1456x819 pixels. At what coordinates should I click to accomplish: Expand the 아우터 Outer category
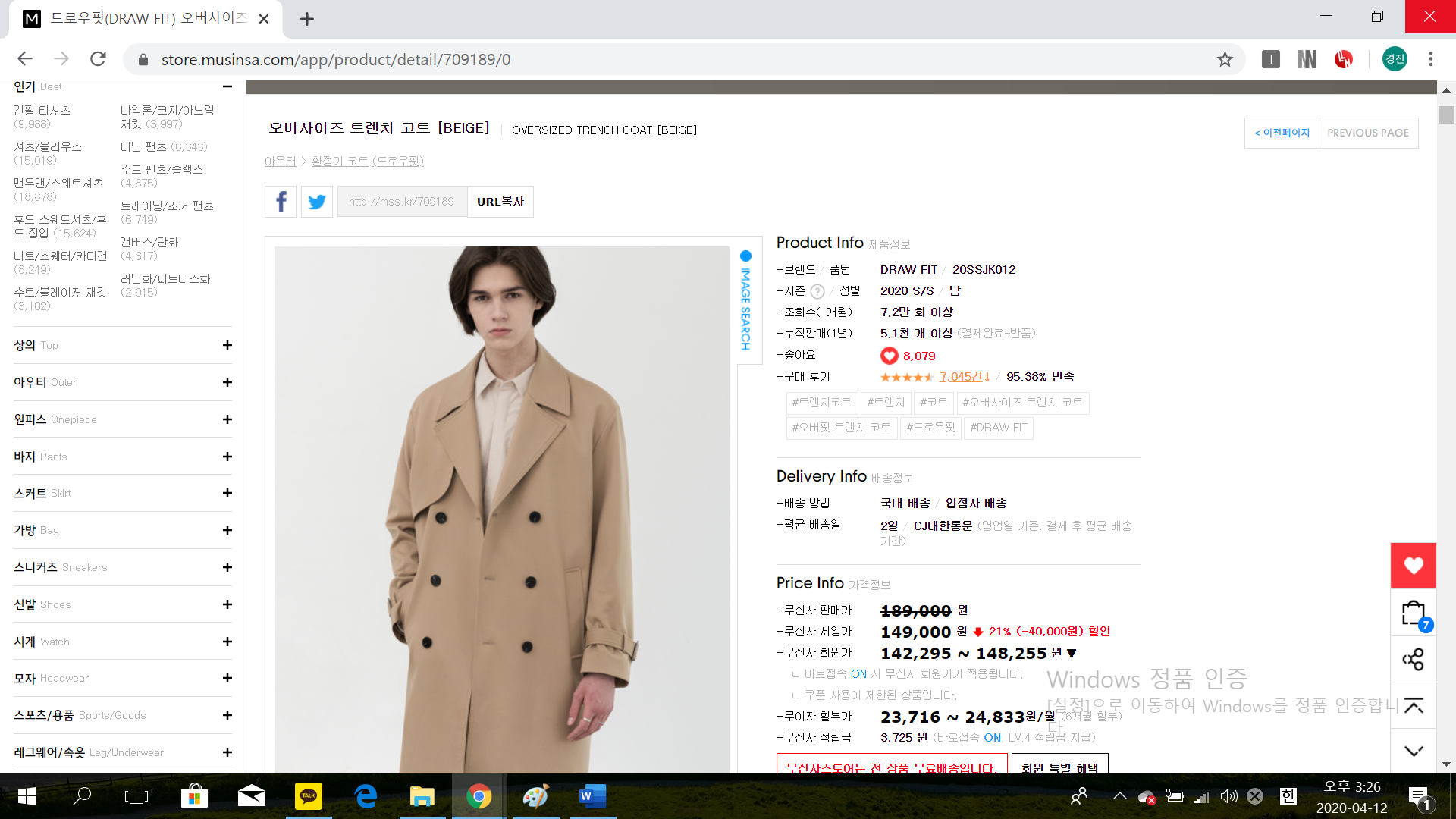pos(227,382)
